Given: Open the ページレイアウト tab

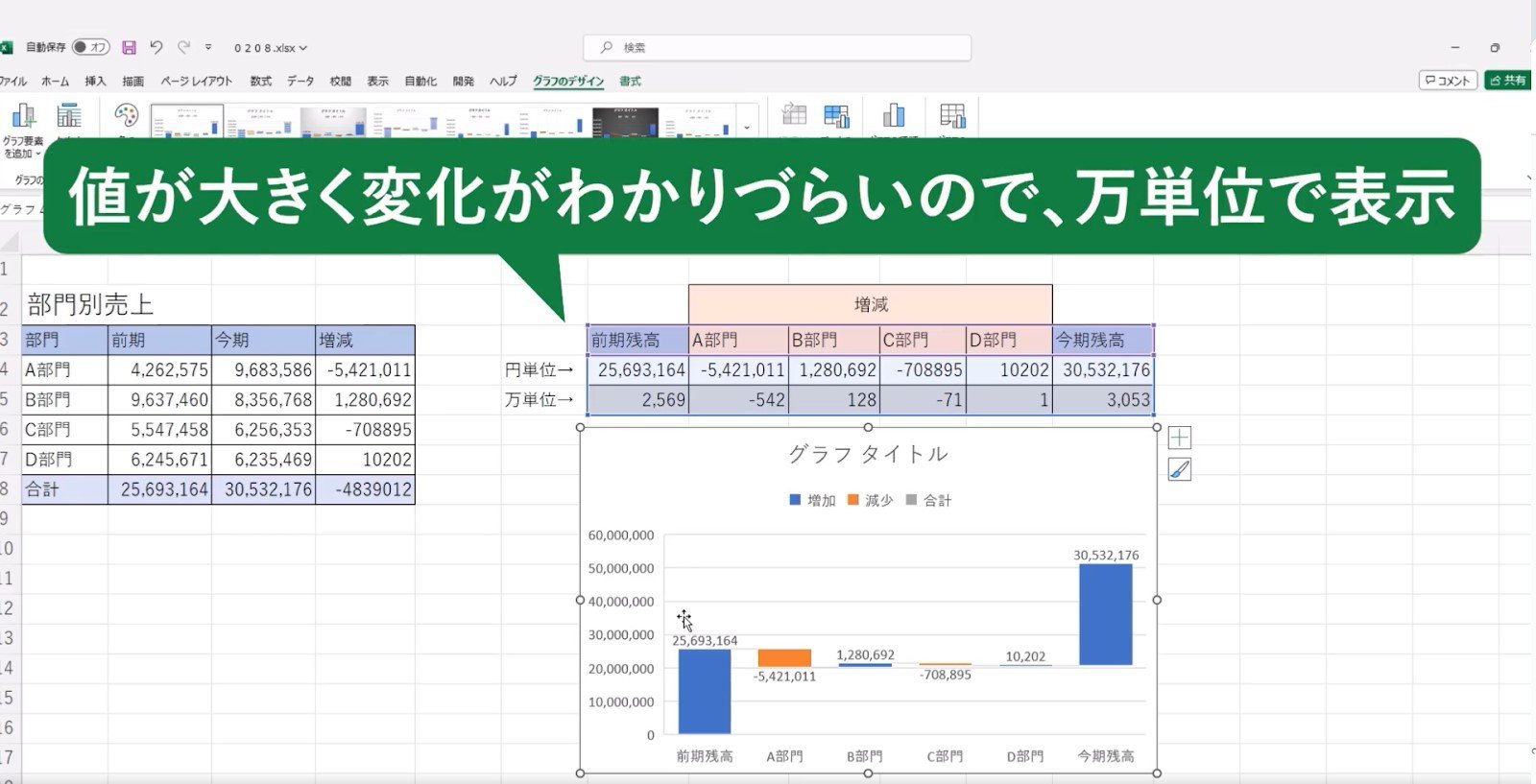Looking at the screenshot, I should pyautogui.click(x=196, y=82).
